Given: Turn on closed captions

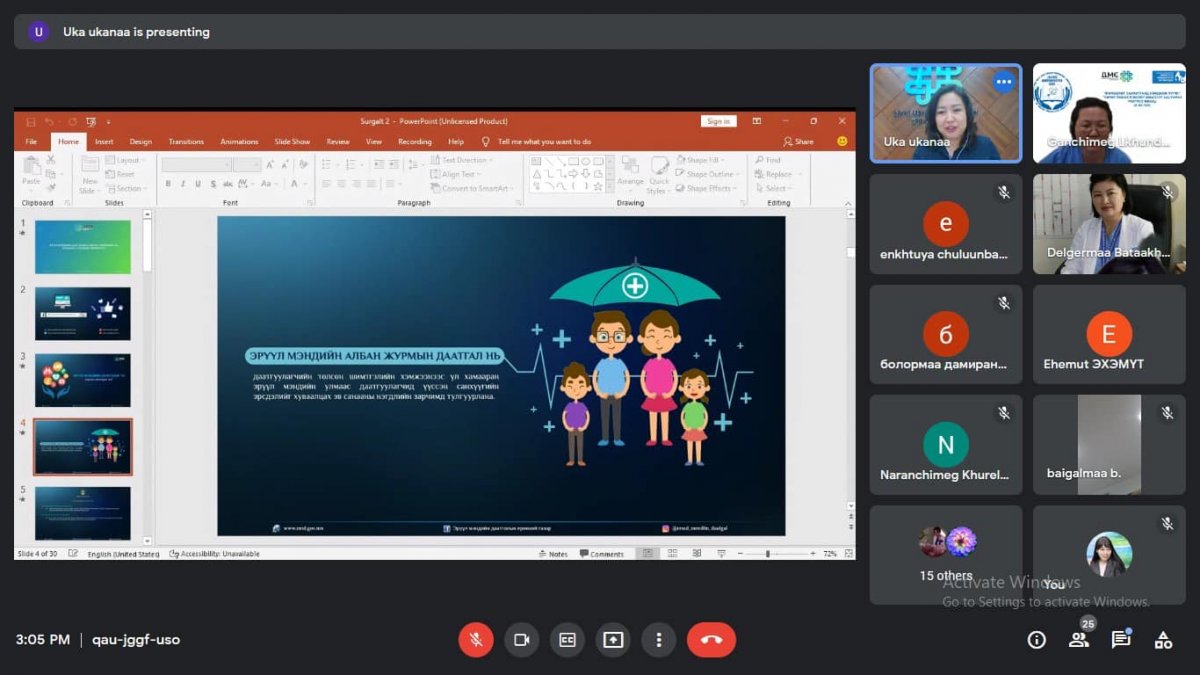Looking at the screenshot, I should tap(567, 640).
